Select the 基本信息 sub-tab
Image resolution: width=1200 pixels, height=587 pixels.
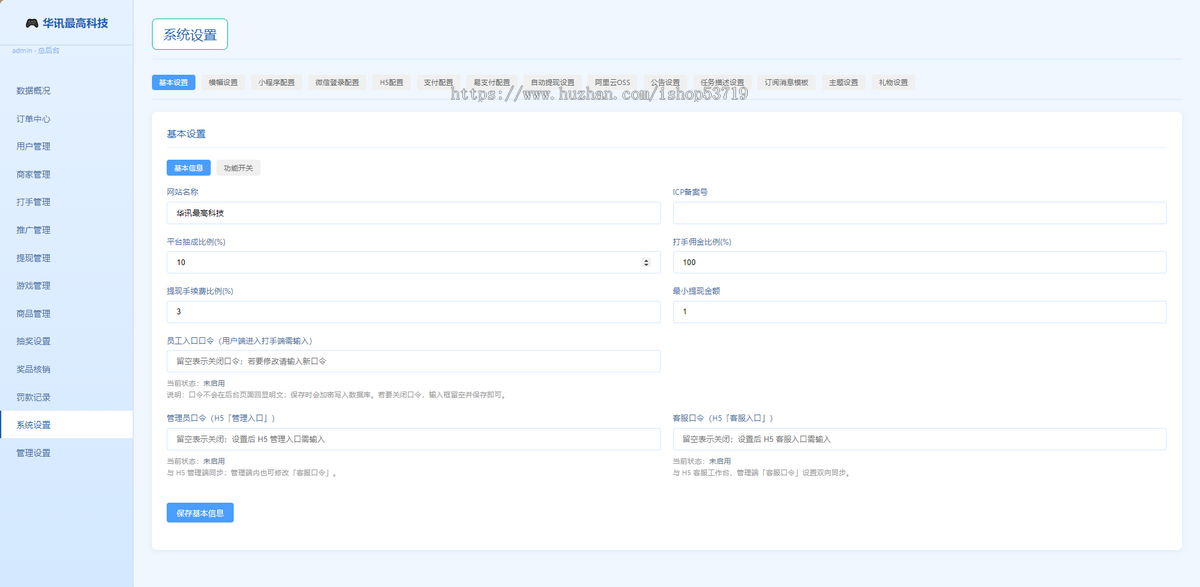click(188, 168)
